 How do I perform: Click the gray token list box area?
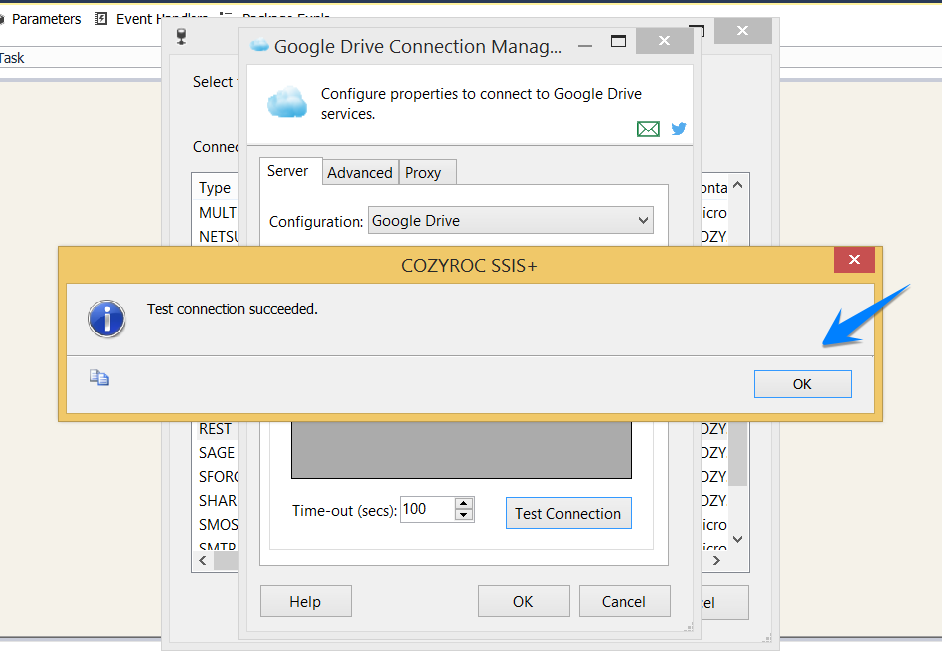coord(461,449)
